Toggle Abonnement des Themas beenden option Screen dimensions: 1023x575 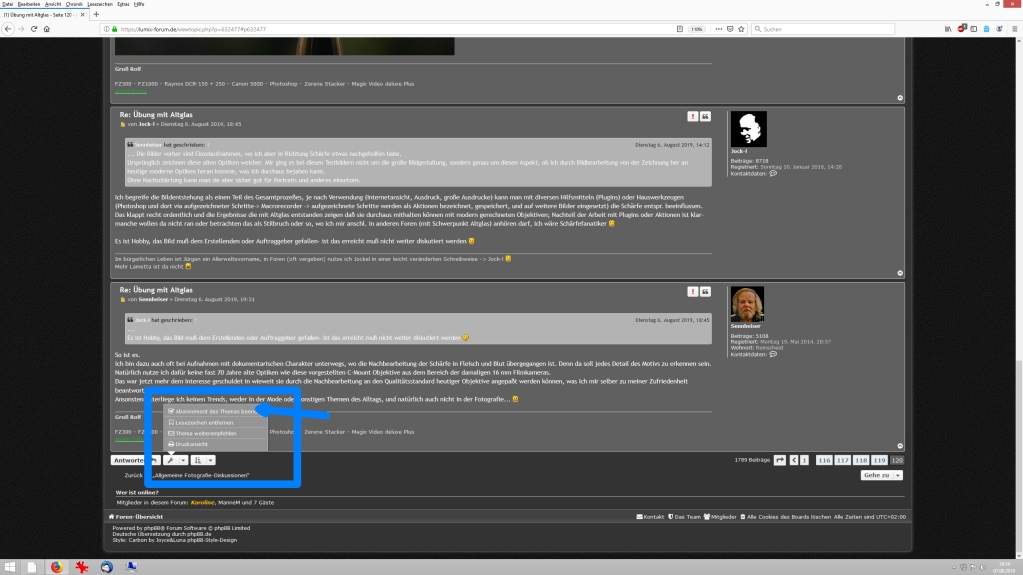point(215,411)
